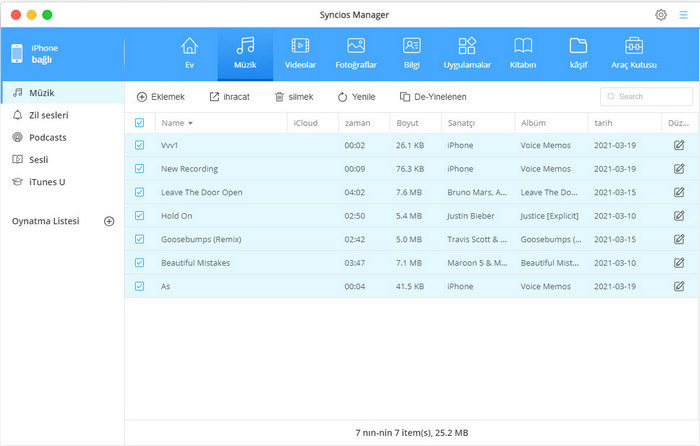Screen dimensions: 700x446
Task: Select the New Recording track name
Action: (189, 169)
